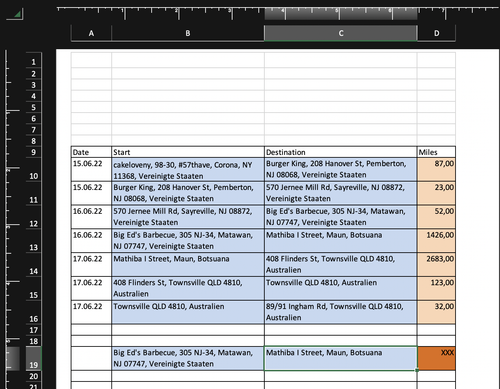Click destination 'Townsville QLD 4810' in row 15
This screenshot has width=500, height=389.
[341, 288]
